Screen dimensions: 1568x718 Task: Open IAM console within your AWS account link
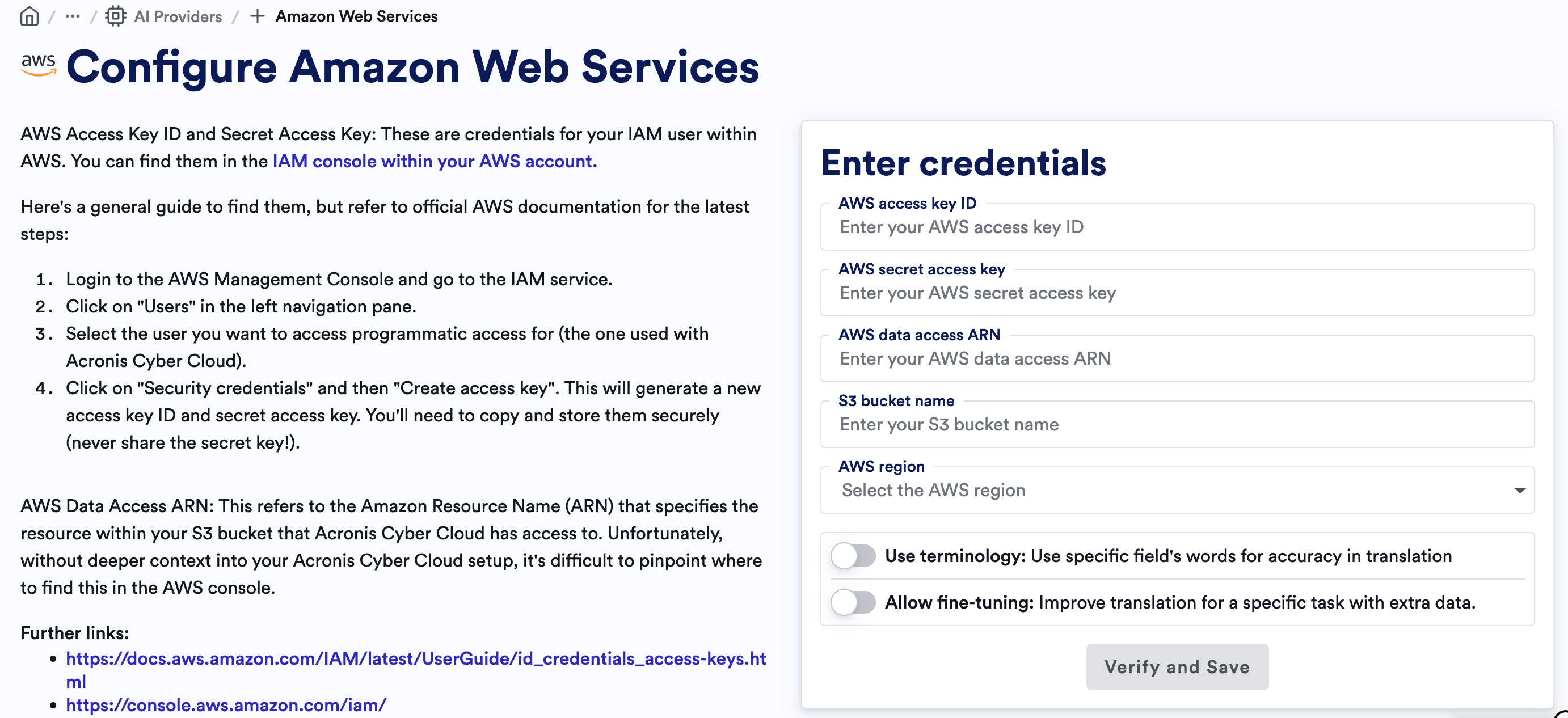point(435,161)
